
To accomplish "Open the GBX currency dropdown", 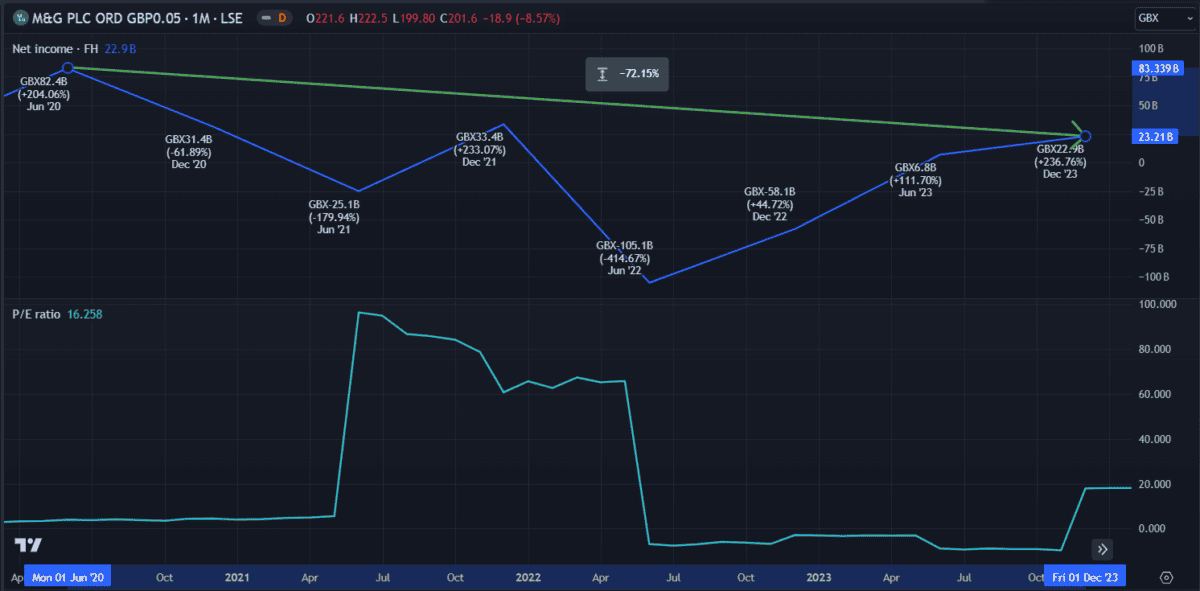I will pos(1162,19).
